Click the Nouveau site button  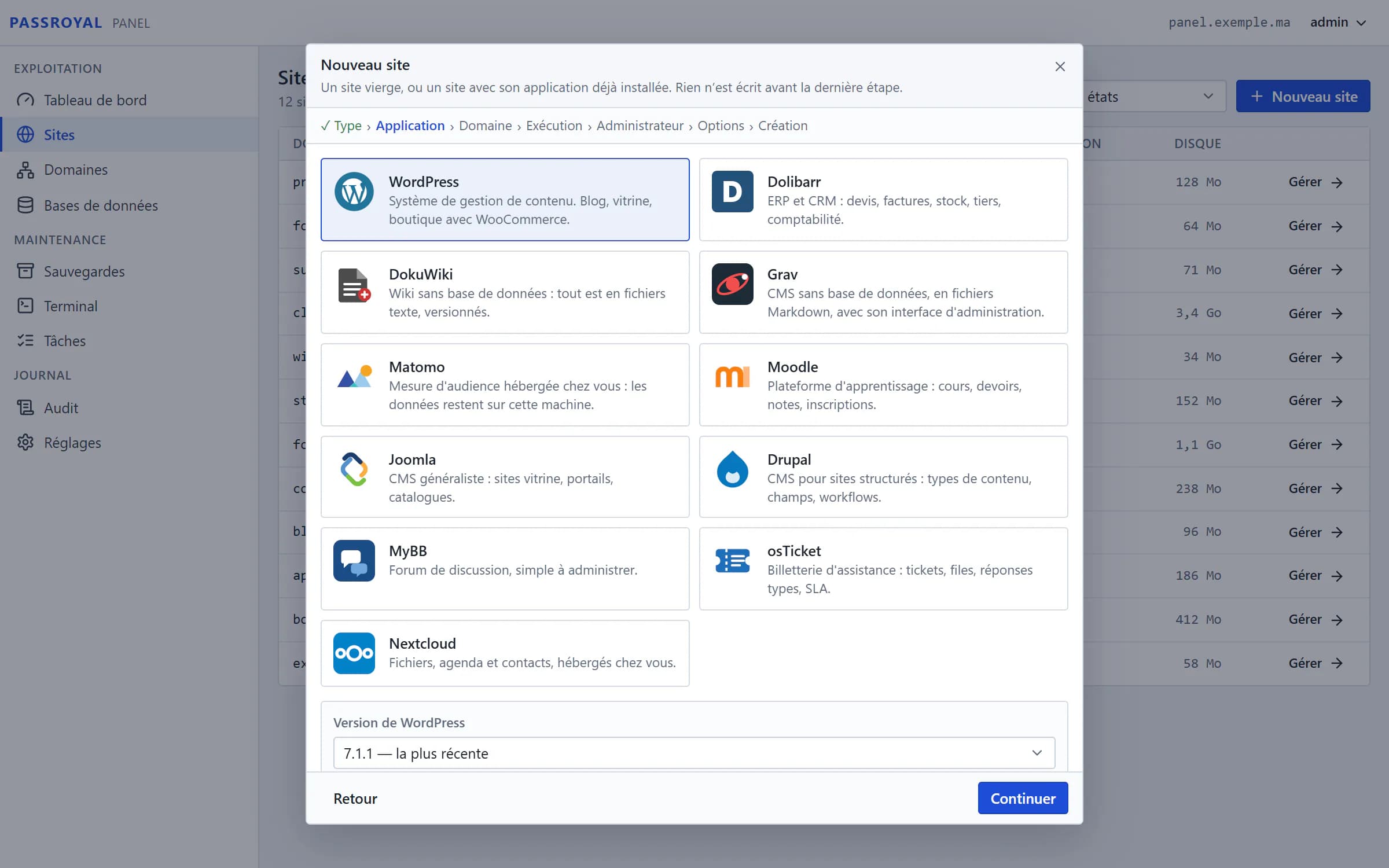pyautogui.click(x=1303, y=96)
